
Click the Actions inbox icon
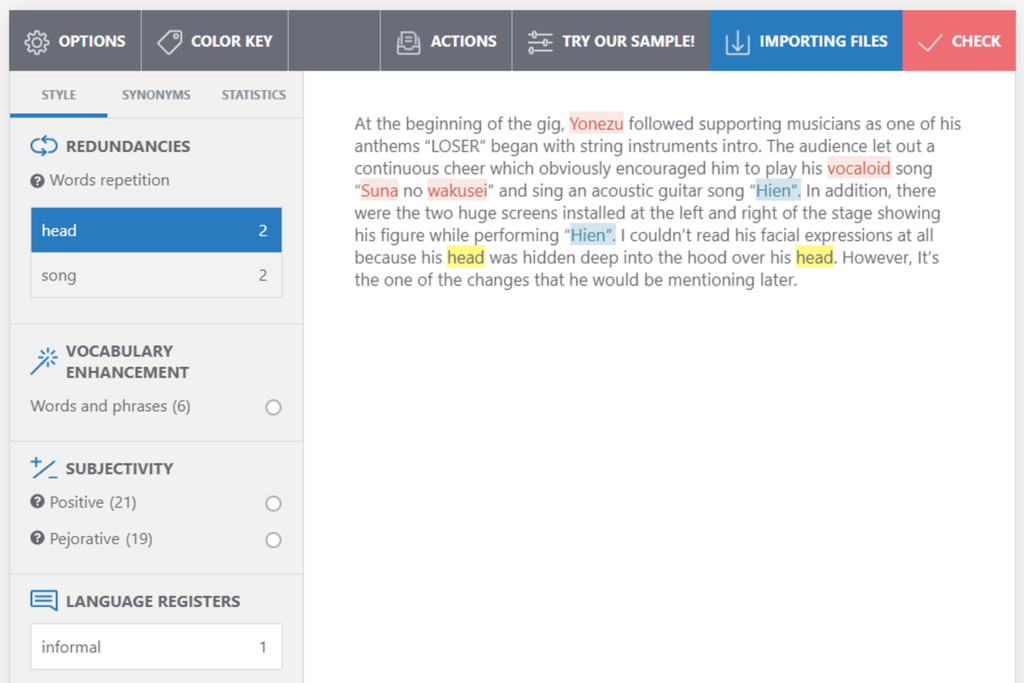pos(409,42)
